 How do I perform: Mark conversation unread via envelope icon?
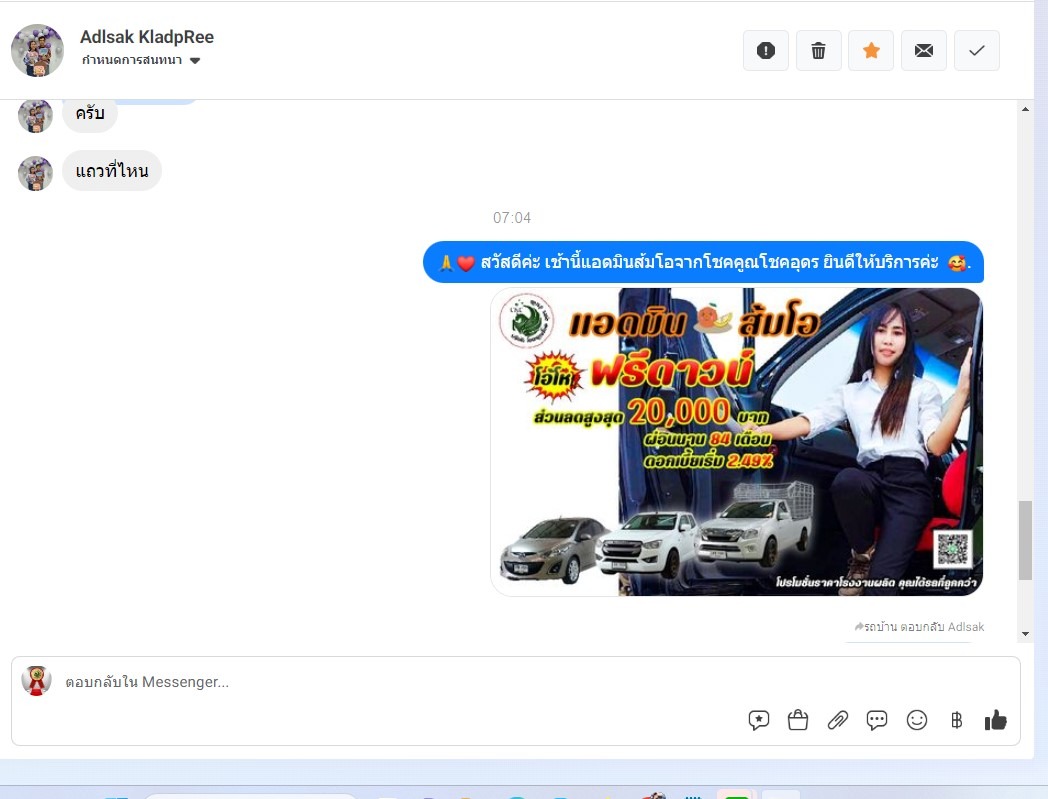click(924, 51)
